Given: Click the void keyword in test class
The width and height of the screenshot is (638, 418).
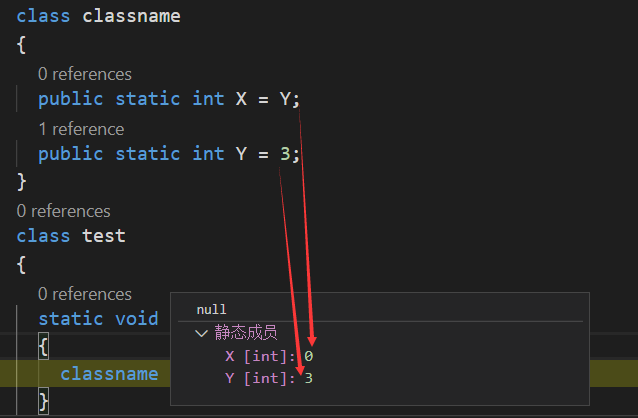Looking at the screenshot, I should [x=136, y=319].
